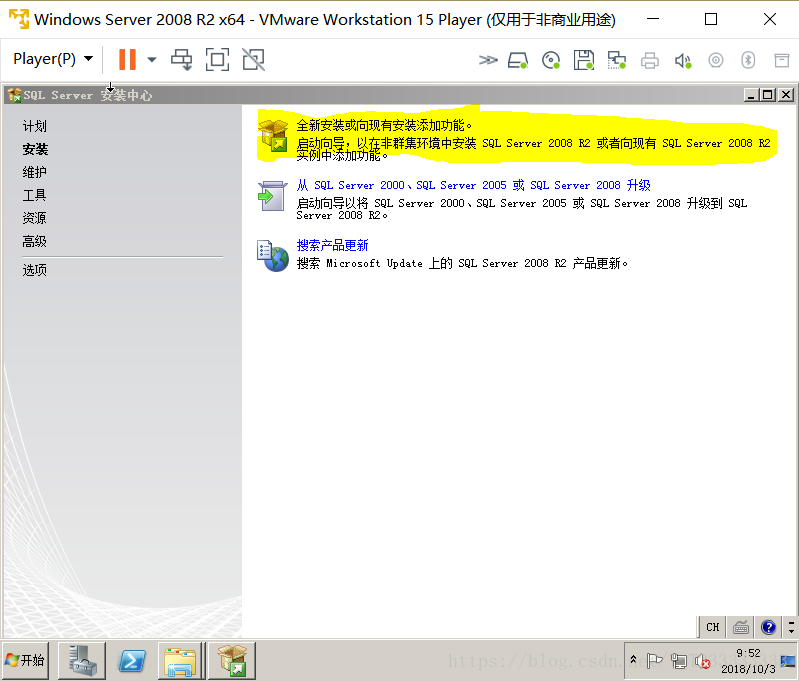Click the sound card device icon
The image size is (799, 681).
click(683, 61)
